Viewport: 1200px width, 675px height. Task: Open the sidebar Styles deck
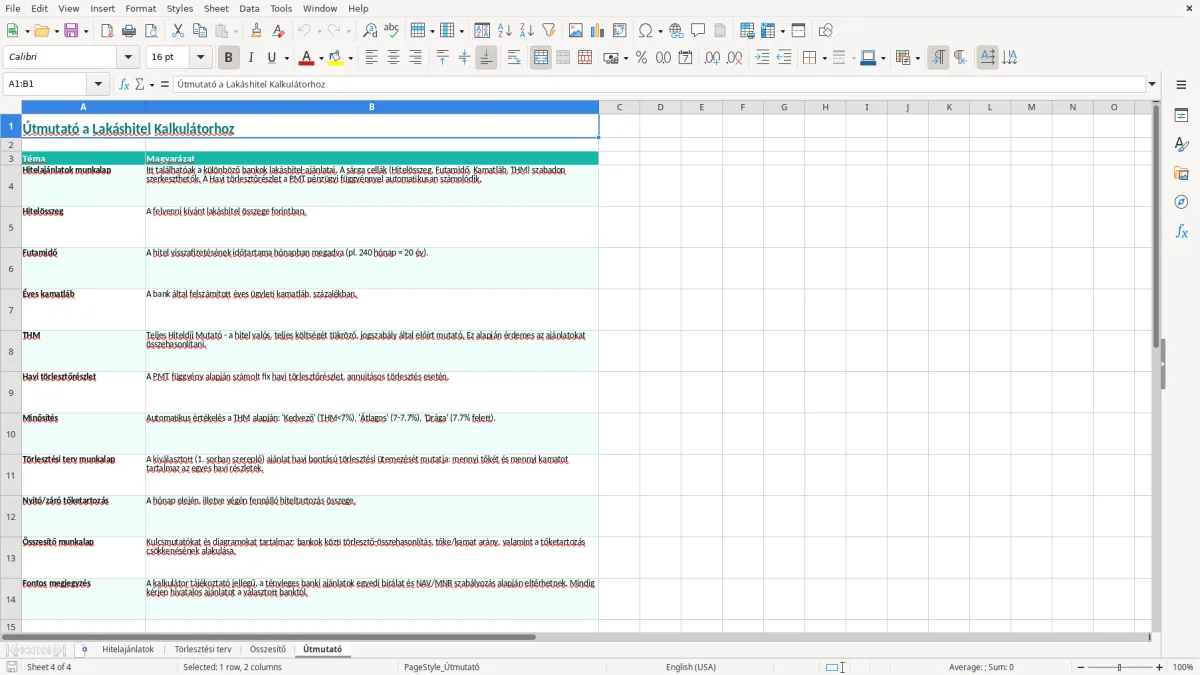coord(1181,144)
